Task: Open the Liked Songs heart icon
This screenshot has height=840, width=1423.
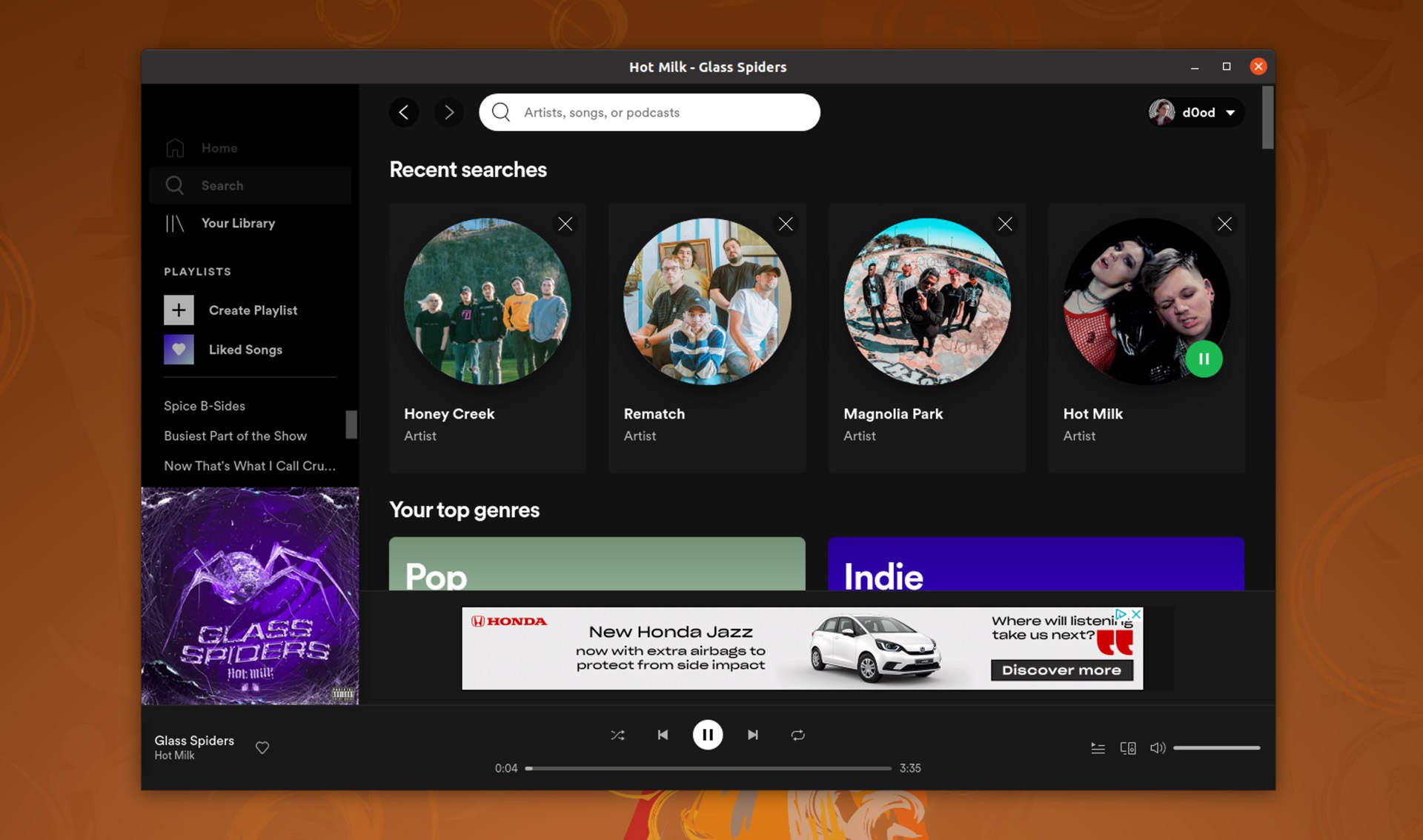Action: 179,350
